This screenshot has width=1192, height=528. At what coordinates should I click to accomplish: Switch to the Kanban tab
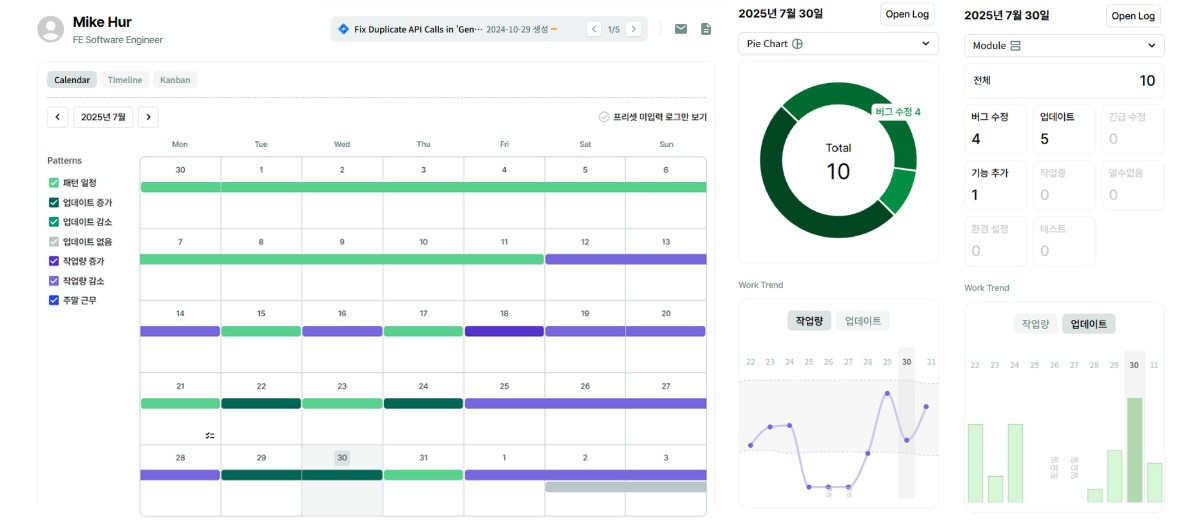click(x=175, y=80)
